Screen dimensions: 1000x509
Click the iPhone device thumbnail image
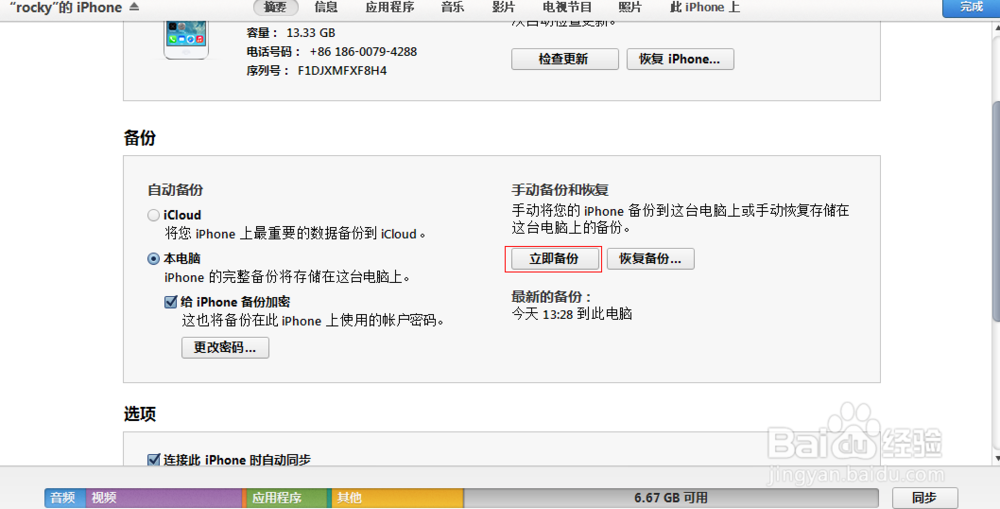point(186,40)
